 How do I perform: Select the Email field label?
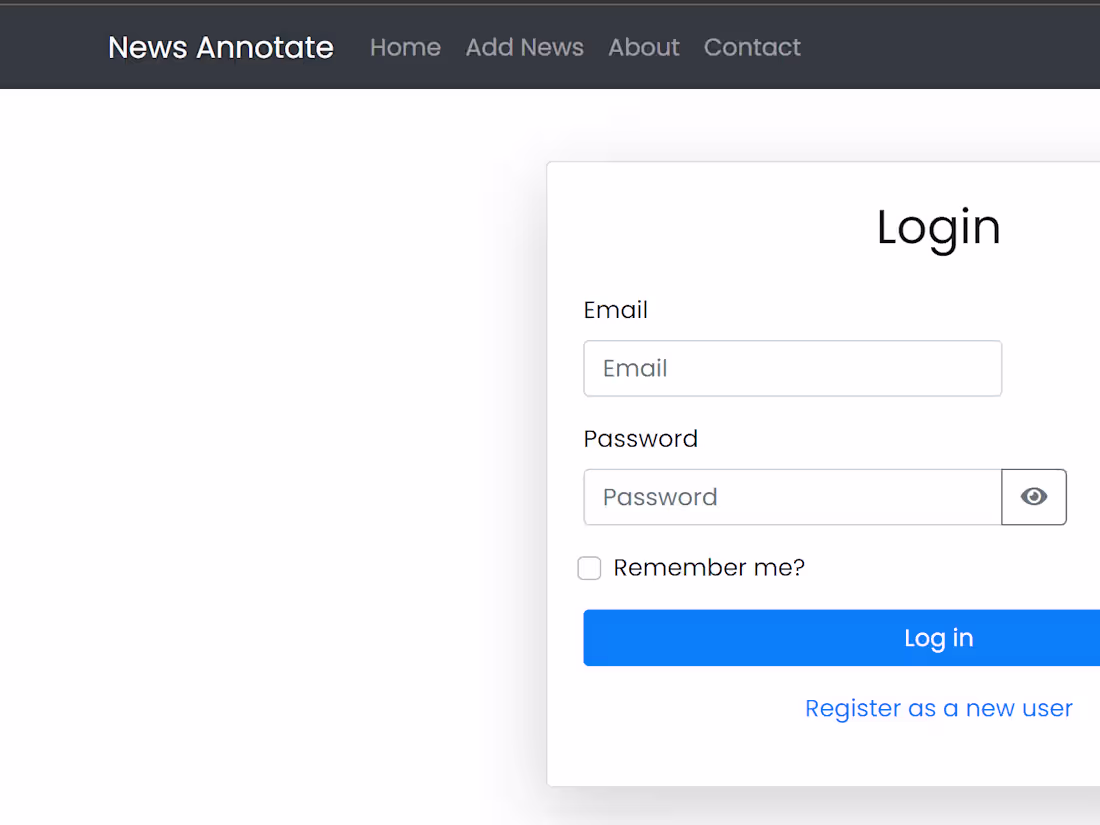click(615, 310)
